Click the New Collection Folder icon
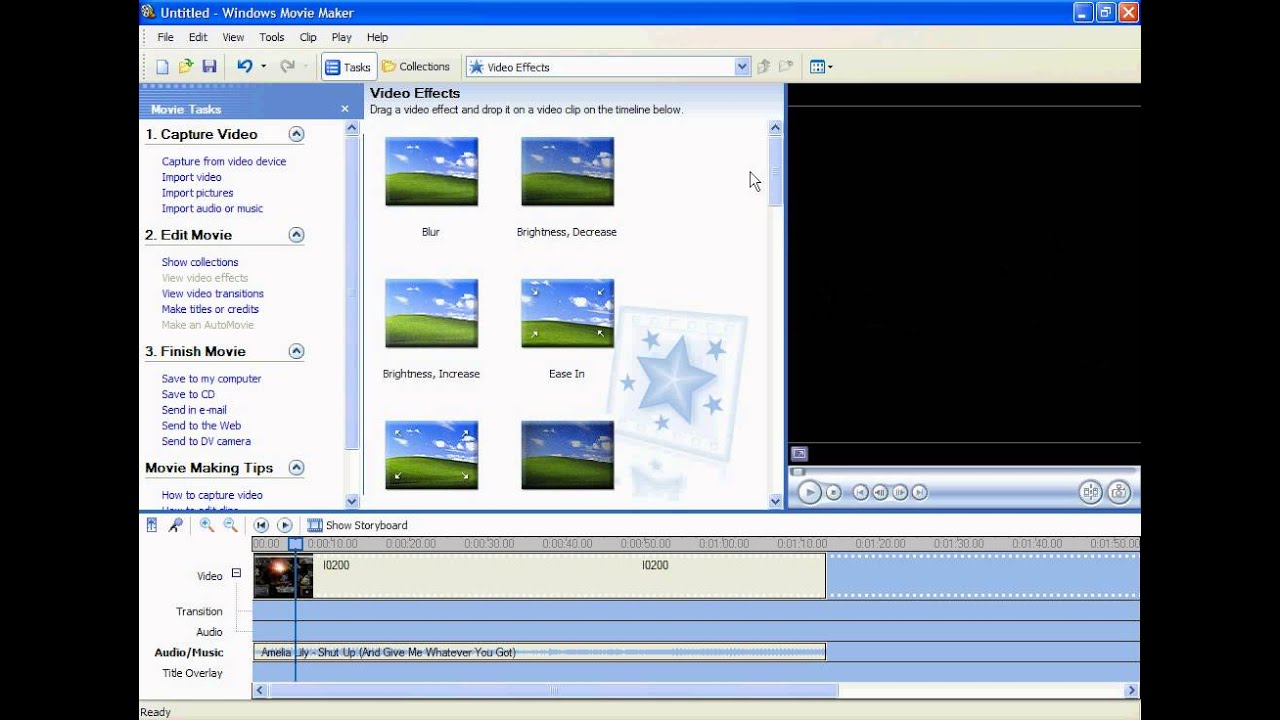This screenshot has width=1280, height=720. [786, 67]
